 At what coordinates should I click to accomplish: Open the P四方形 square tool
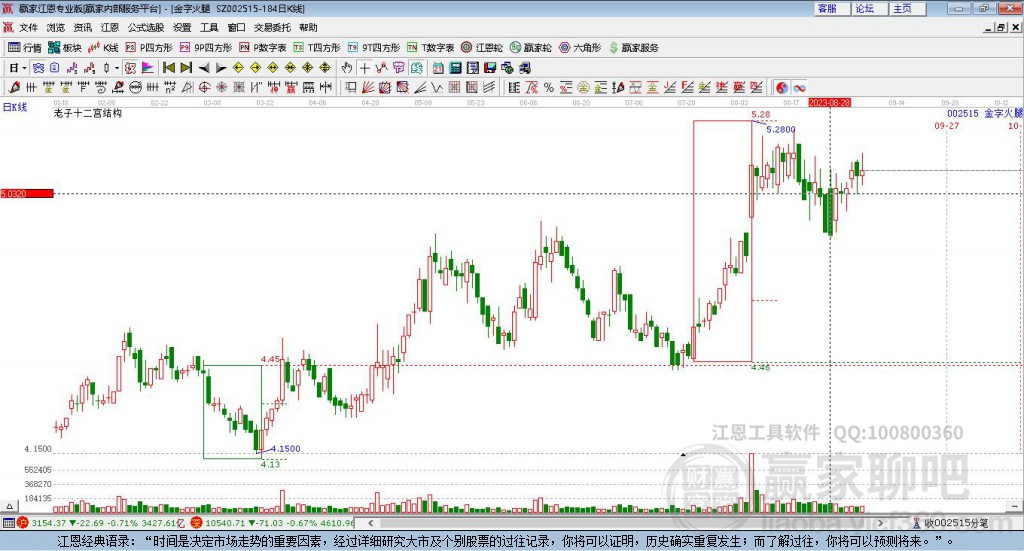pos(149,48)
